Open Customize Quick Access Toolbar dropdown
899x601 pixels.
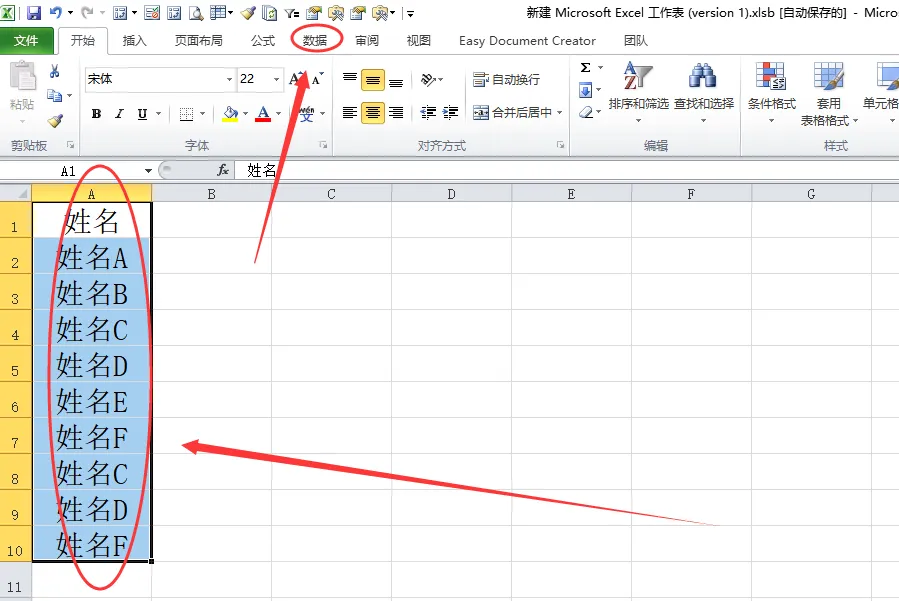tap(410, 13)
